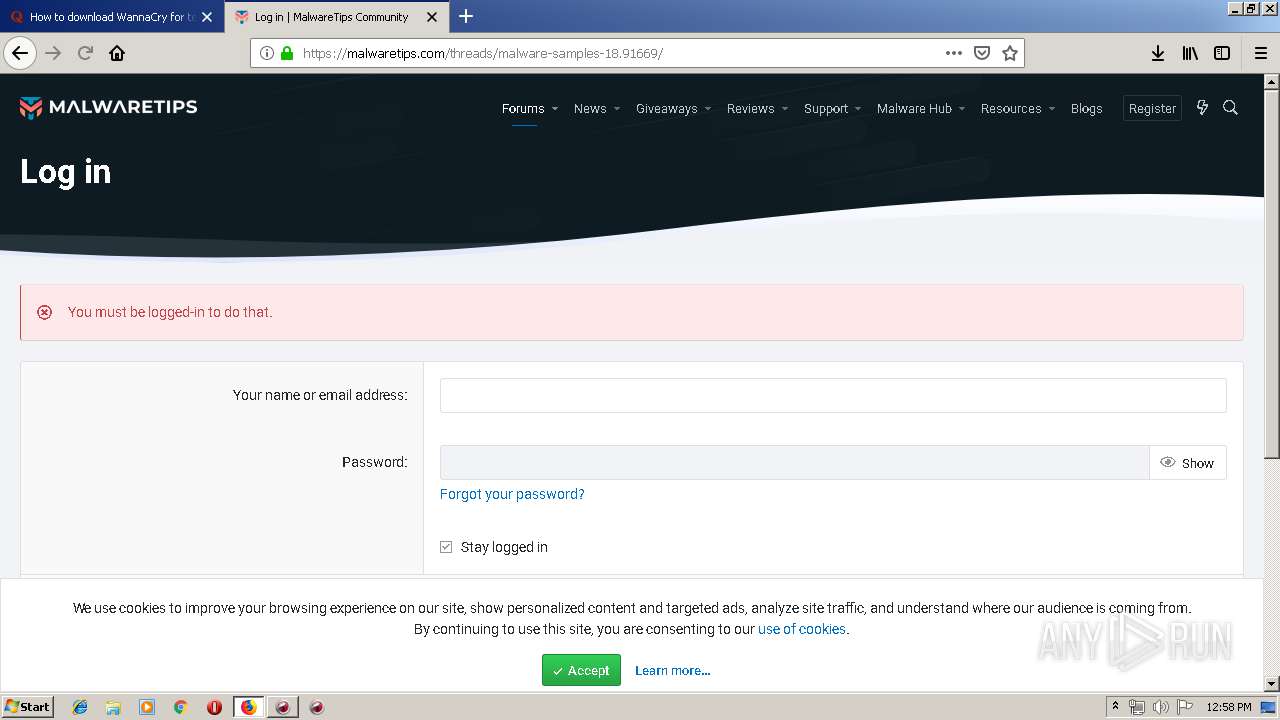Open the Giveaways nav item
Image resolution: width=1280 pixels, height=720 pixels.
667,109
